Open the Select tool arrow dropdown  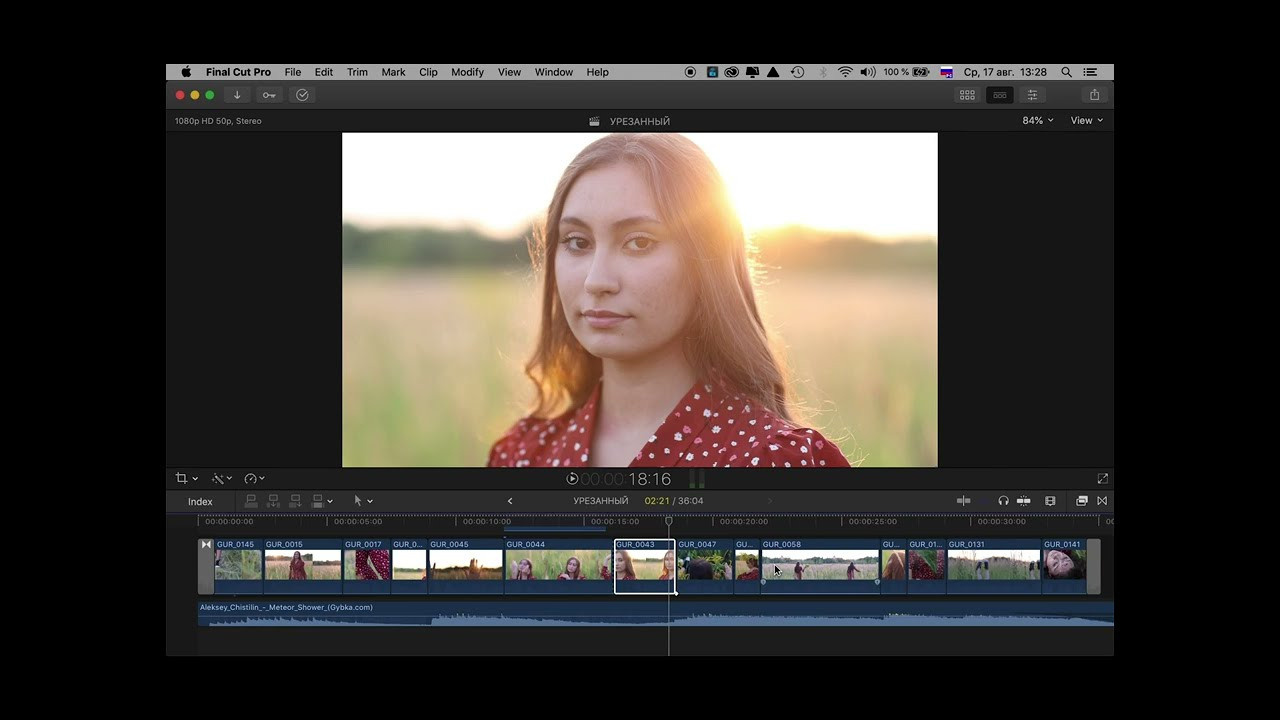[363, 501]
